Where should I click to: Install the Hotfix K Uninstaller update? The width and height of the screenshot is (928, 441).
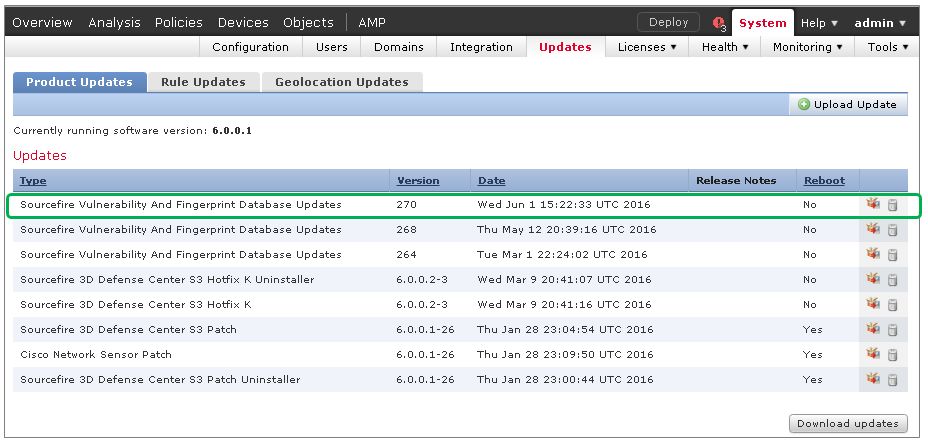point(872,279)
